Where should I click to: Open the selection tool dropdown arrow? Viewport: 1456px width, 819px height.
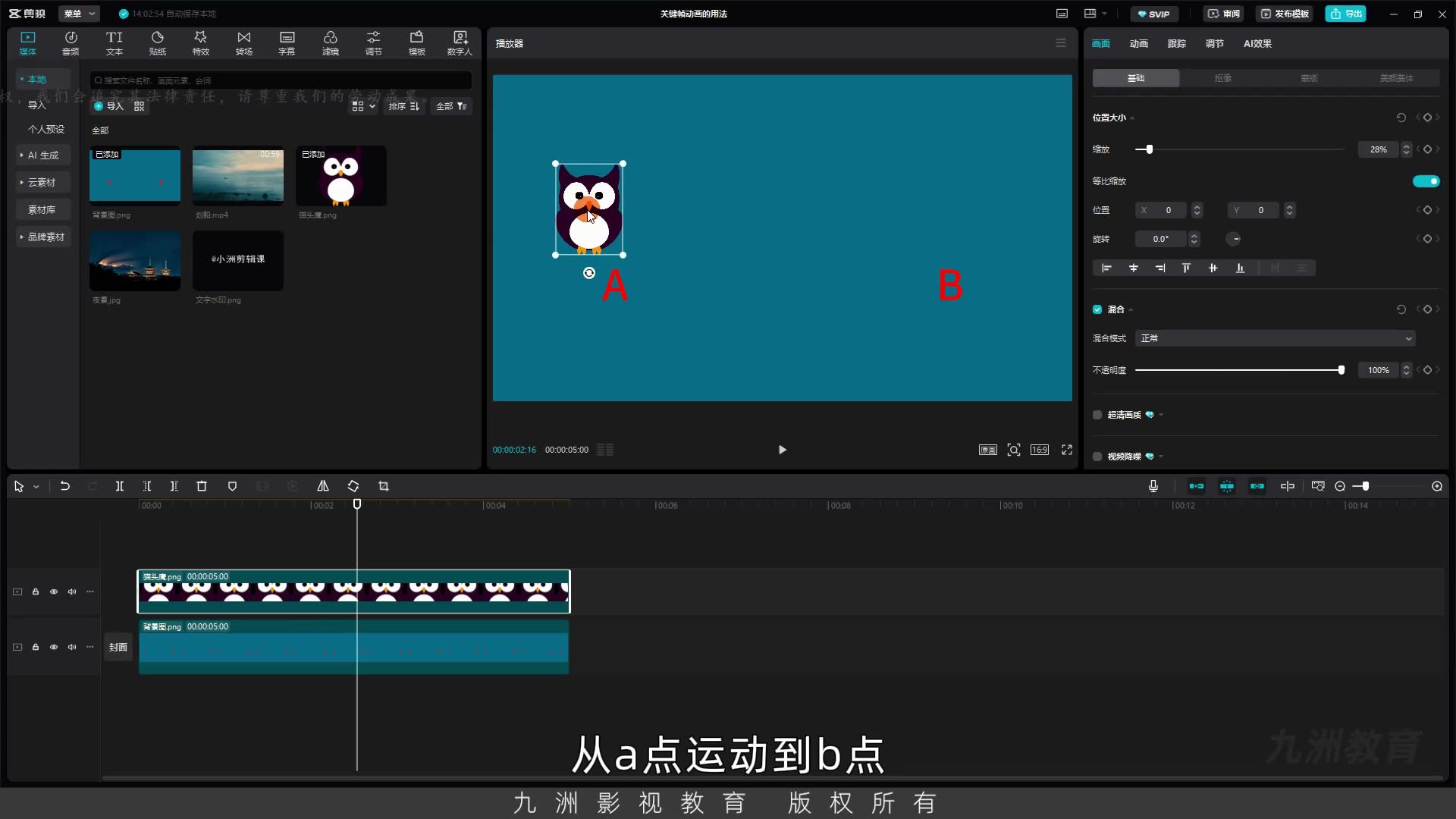36,487
